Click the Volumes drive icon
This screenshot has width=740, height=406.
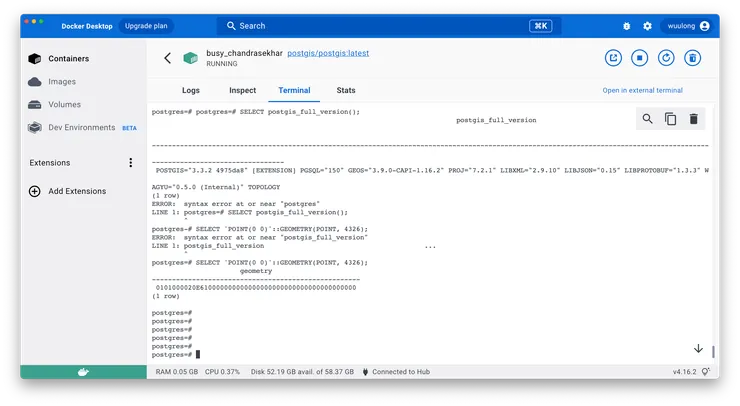[x=34, y=104]
